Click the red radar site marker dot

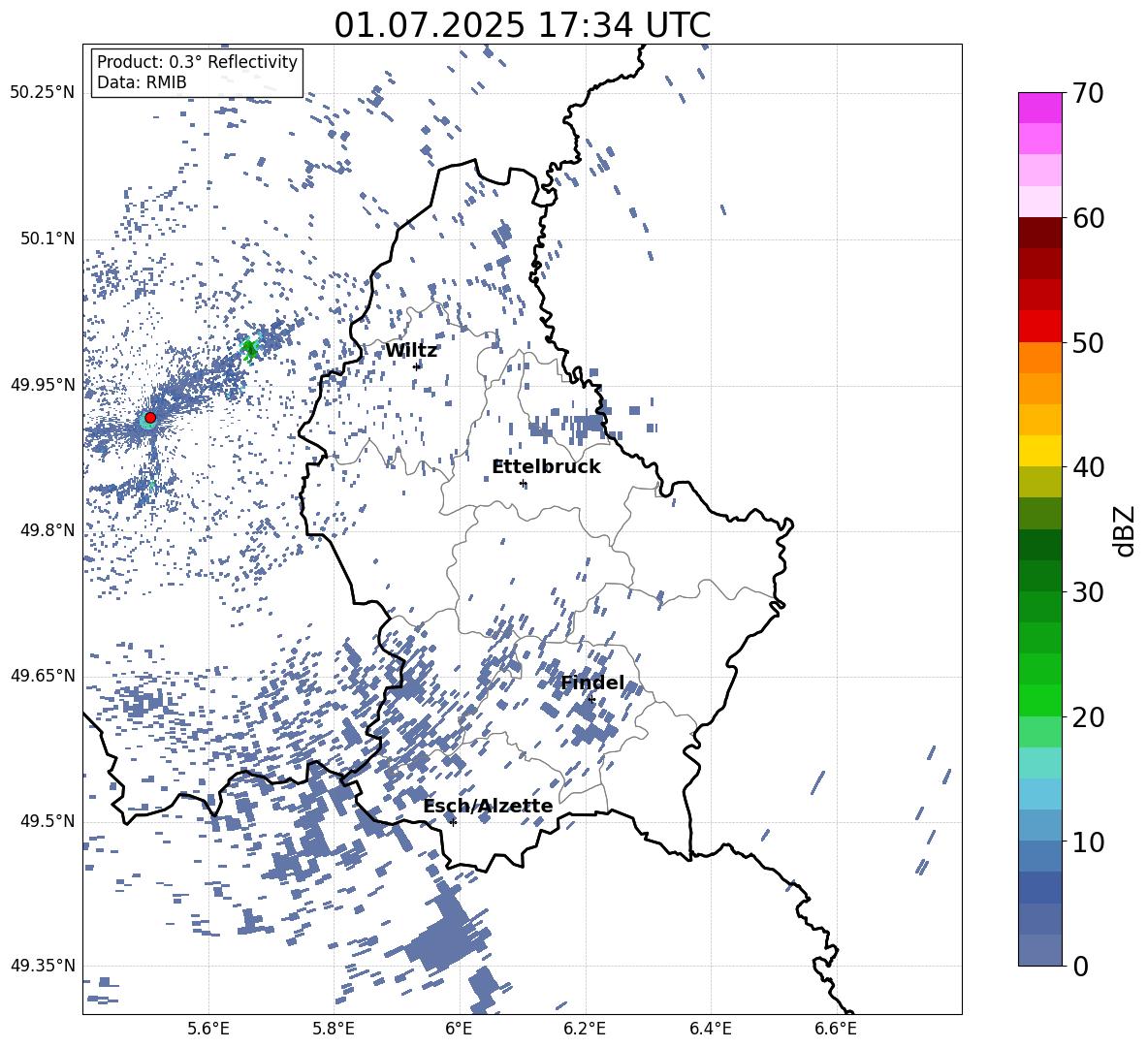point(150,418)
